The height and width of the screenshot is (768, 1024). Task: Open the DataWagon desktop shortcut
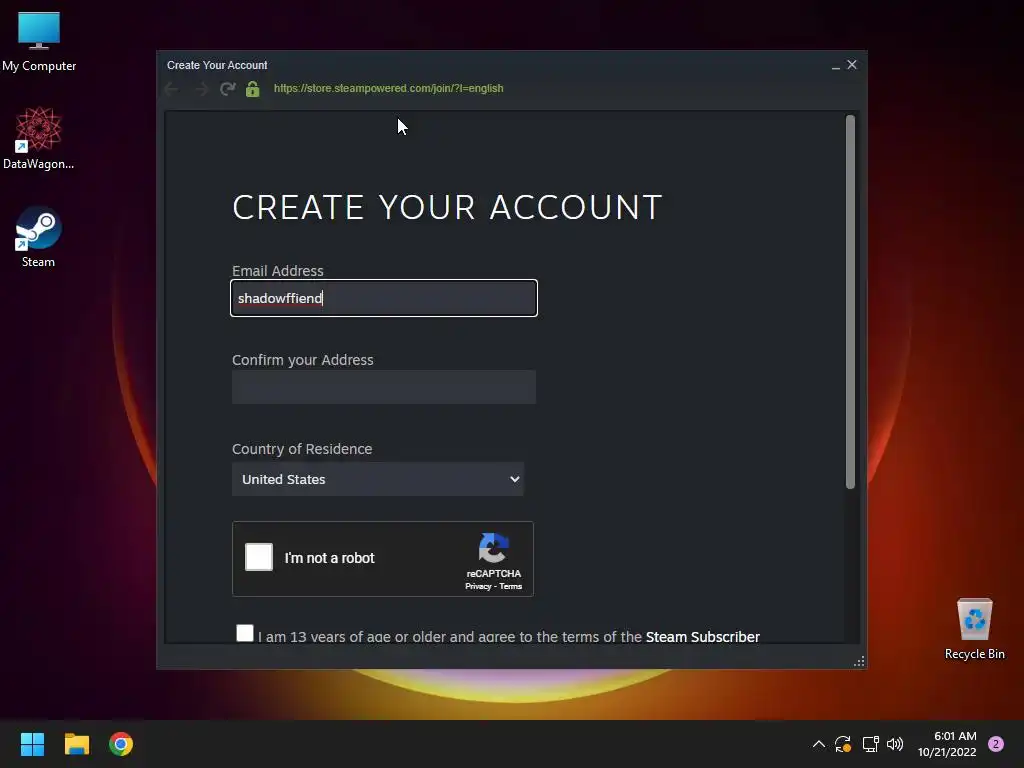[39, 138]
